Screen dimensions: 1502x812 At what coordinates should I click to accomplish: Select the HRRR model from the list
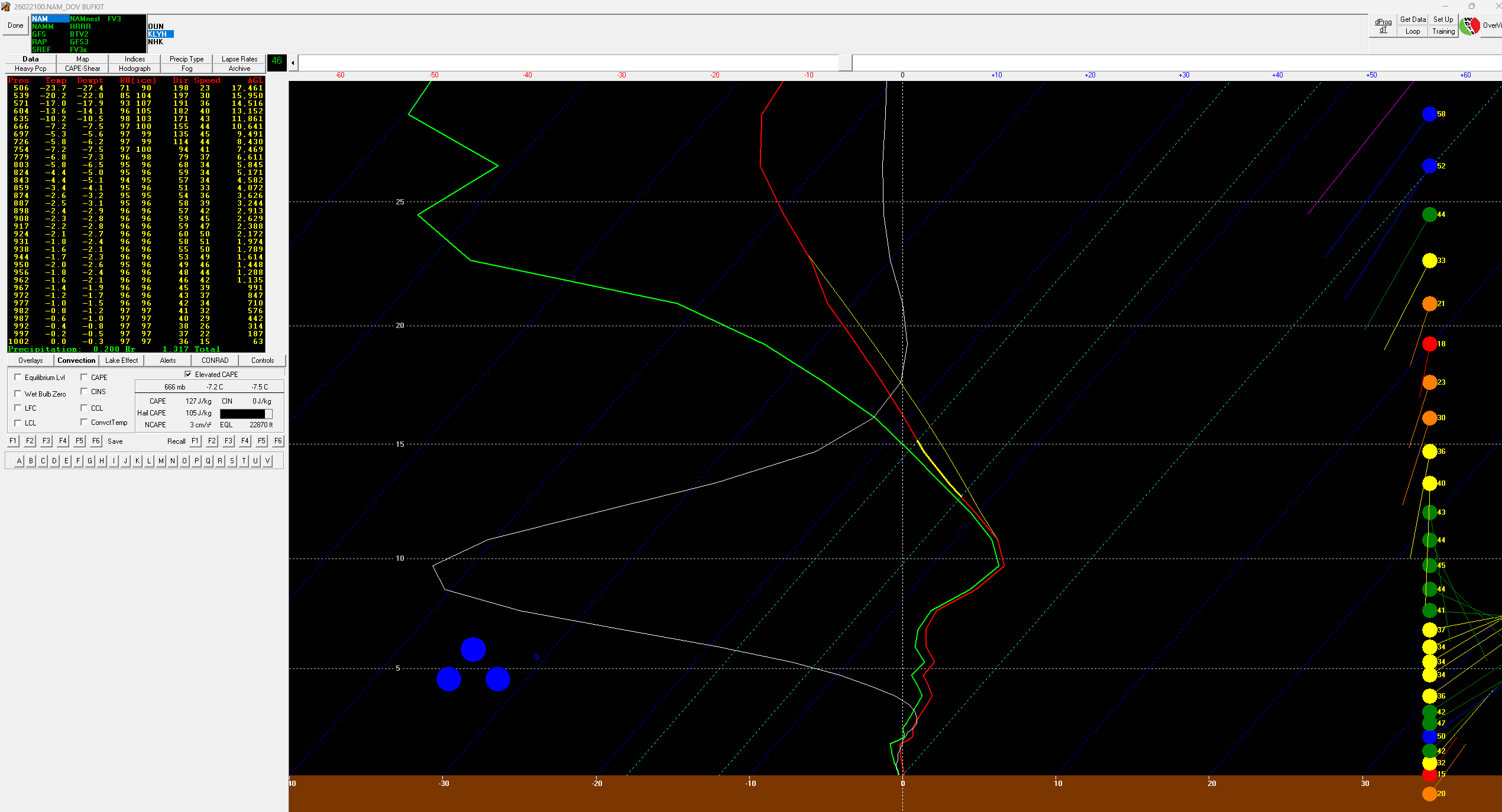click(80, 27)
